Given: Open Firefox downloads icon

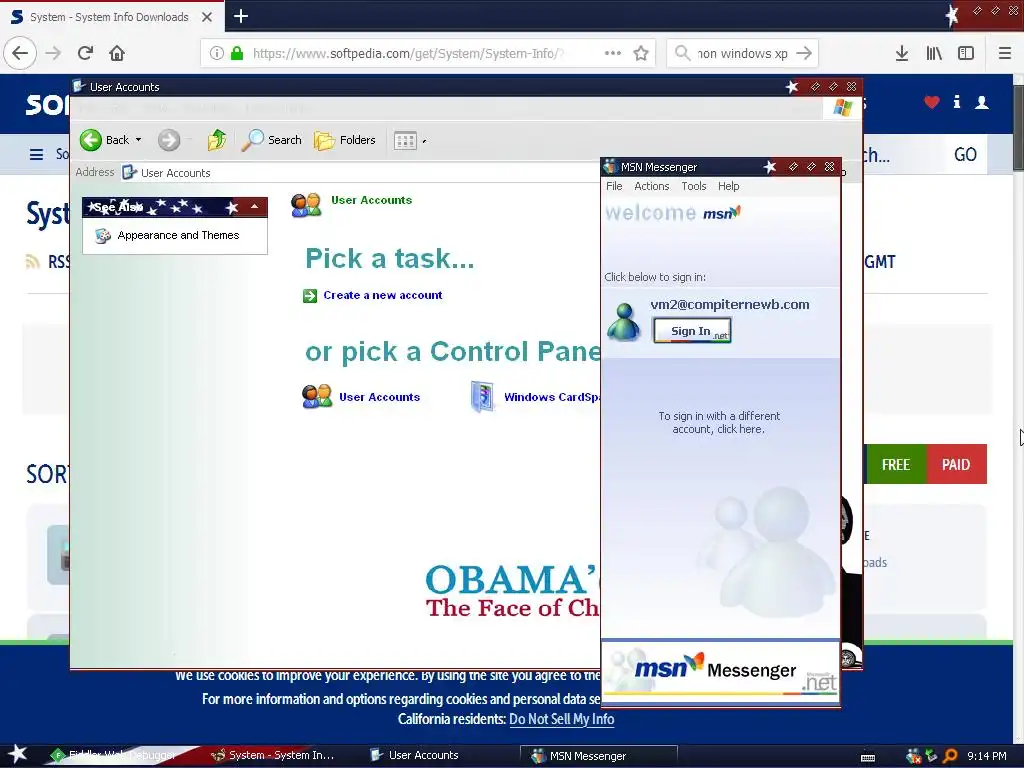Looking at the screenshot, I should (901, 53).
